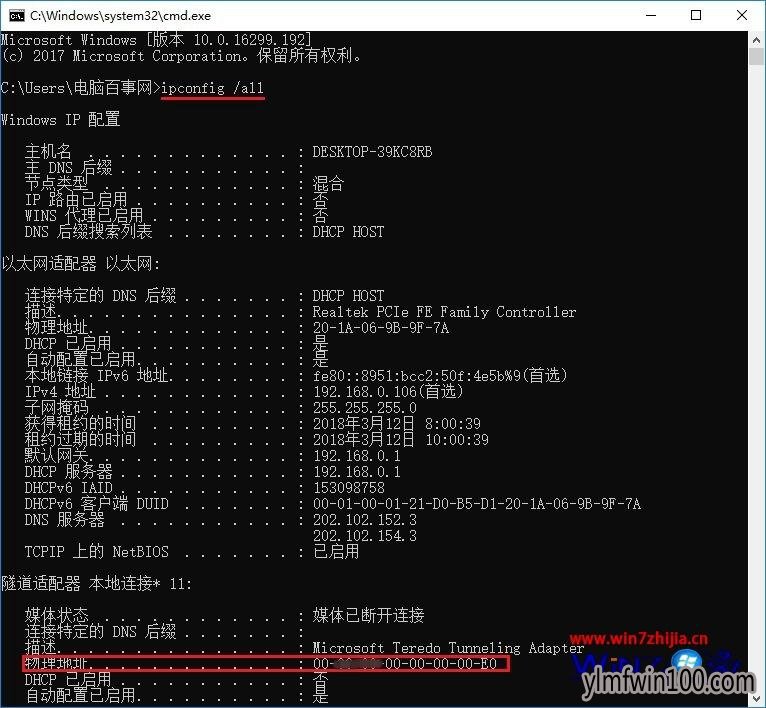This screenshot has width=766, height=708.
Task: Click the 连接特定的 DNS 后缀 value DHCP HOST
Action: (348, 296)
